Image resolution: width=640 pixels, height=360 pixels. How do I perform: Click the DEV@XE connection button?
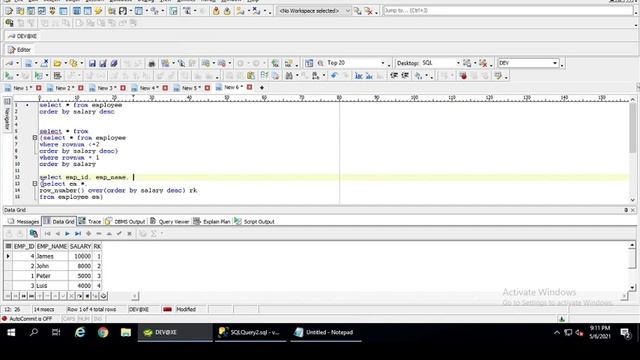pyautogui.click(x=22, y=36)
